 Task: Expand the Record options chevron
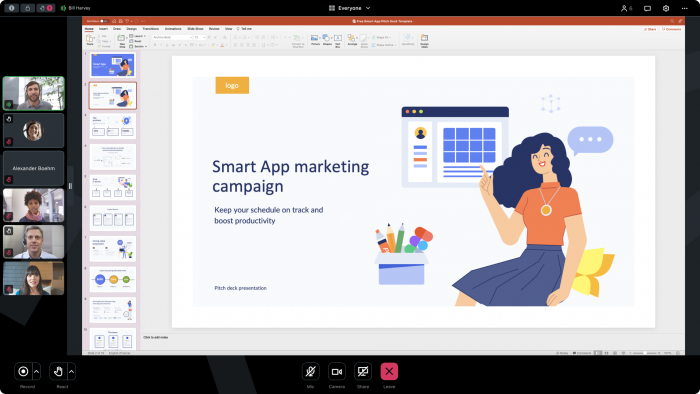37,371
